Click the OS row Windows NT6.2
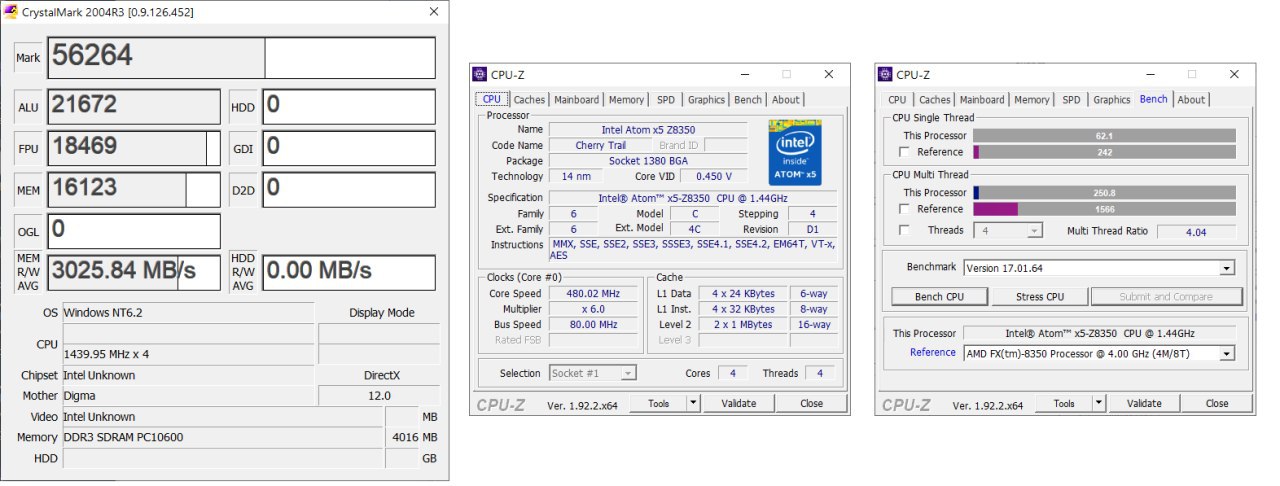 188,313
